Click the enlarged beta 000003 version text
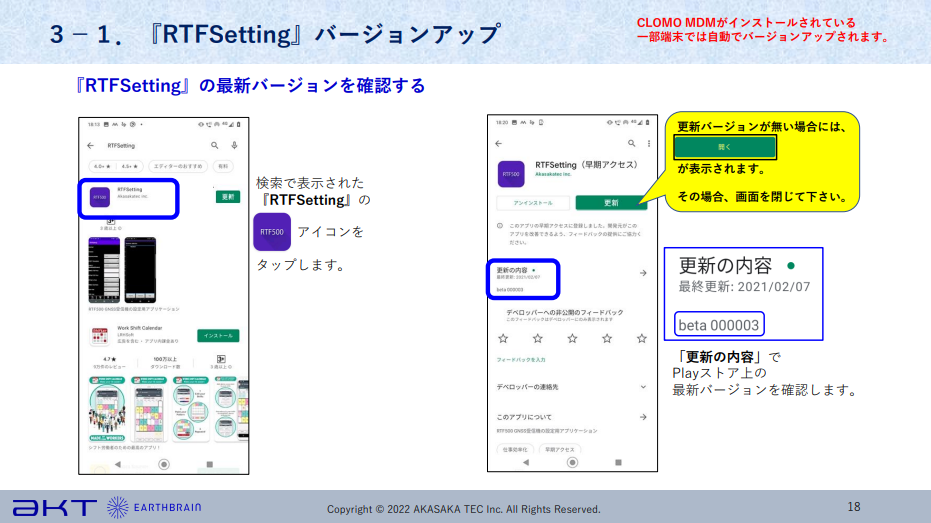Image resolution: width=931 pixels, height=523 pixels. (x=718, y=325)
